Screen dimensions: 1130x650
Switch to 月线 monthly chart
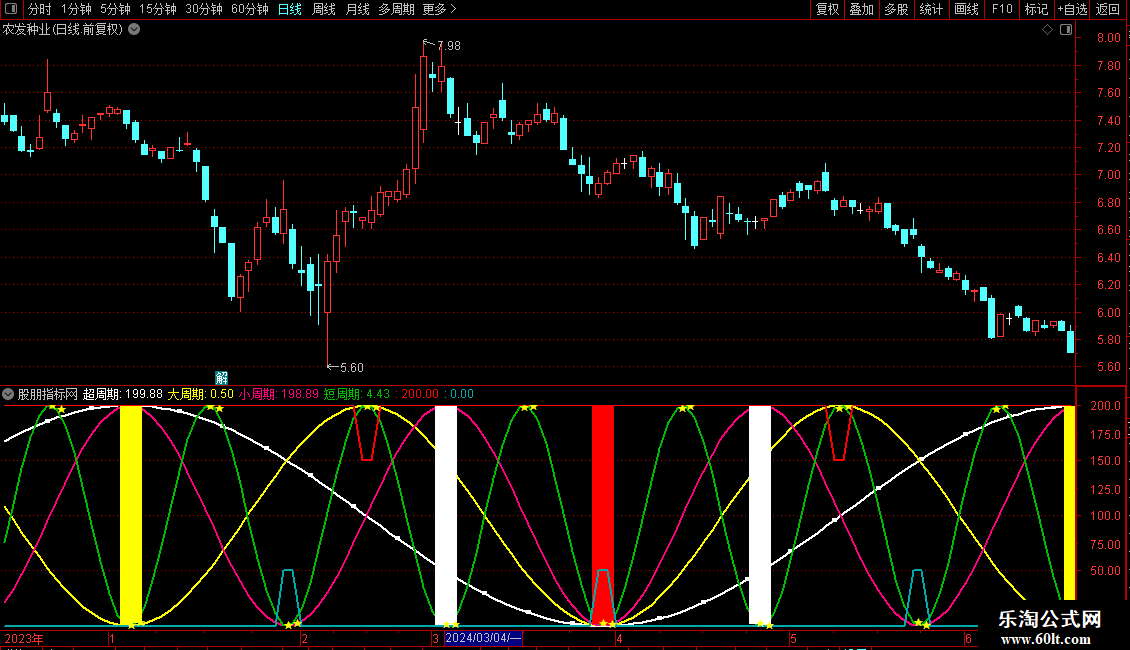pyautogui.click(x=357, y=9)
